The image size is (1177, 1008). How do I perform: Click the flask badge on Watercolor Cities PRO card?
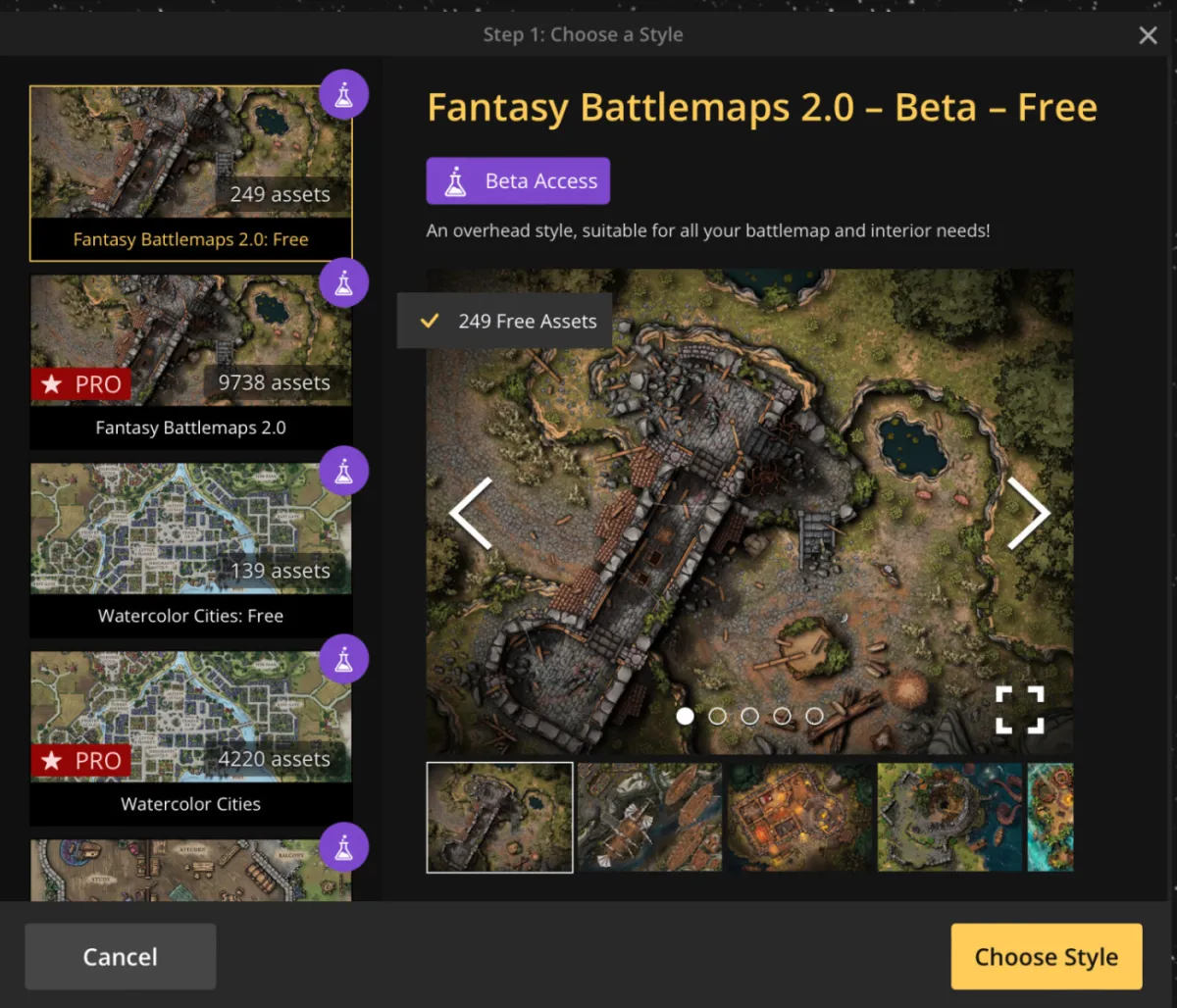344,660
